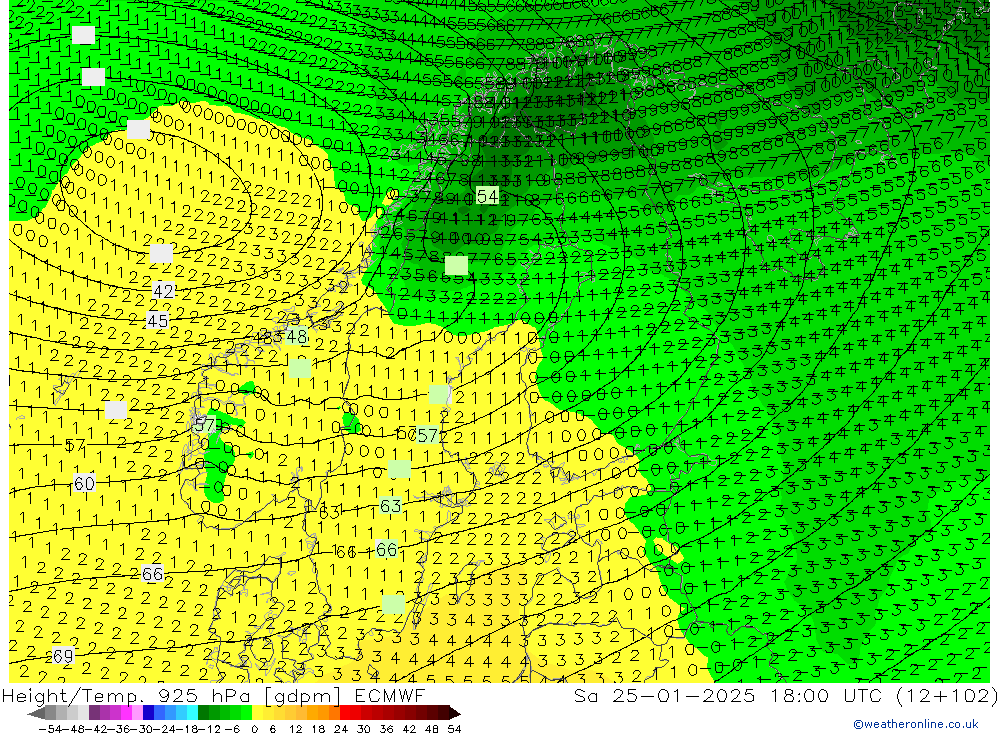Click the boxed 63 contour label on the map
Screen dimensions: 1000x733
pyautogui.click(x=390, y=506)
